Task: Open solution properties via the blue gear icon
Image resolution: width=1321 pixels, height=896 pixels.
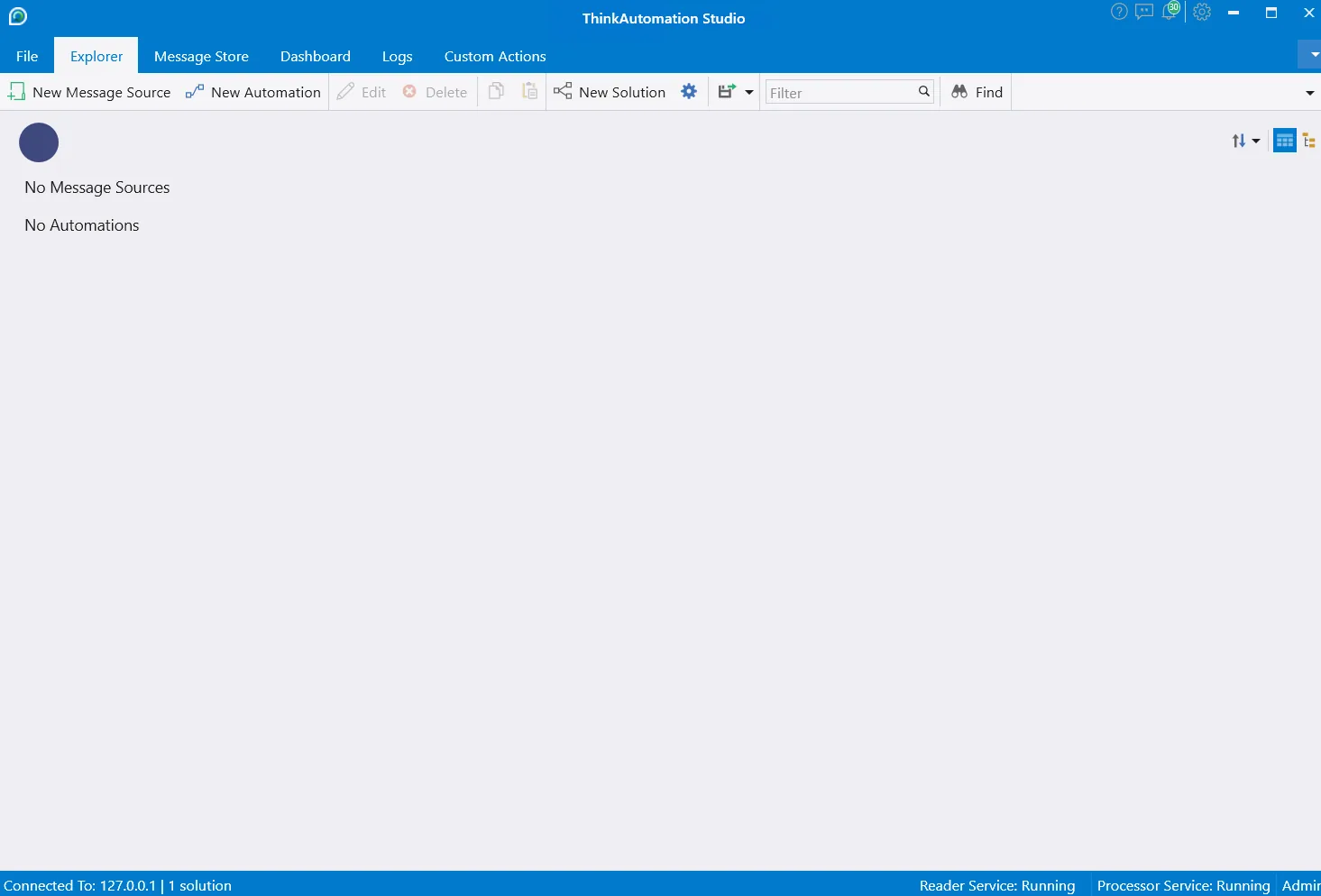Action: click(689, 91)
